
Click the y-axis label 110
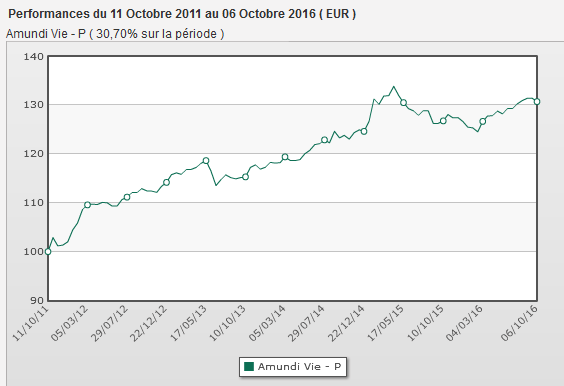tap(33, 203)
